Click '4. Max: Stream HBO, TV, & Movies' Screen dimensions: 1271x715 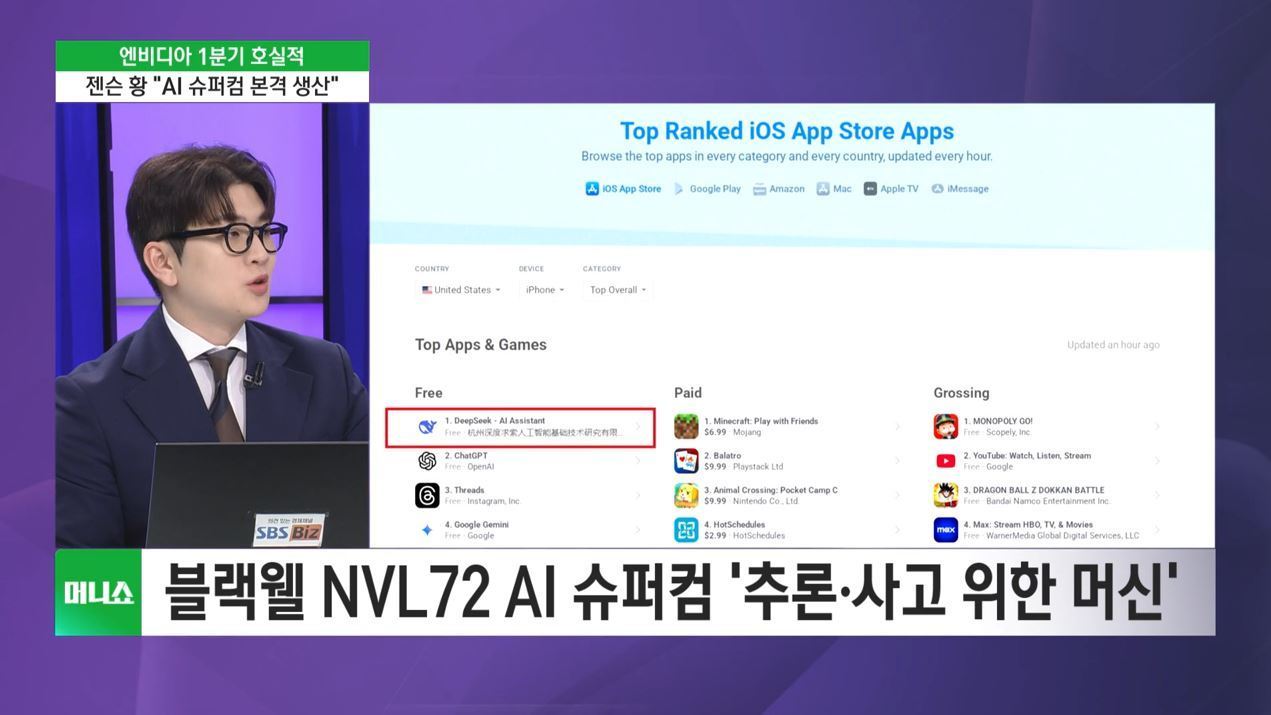(x=1028, y=524)
